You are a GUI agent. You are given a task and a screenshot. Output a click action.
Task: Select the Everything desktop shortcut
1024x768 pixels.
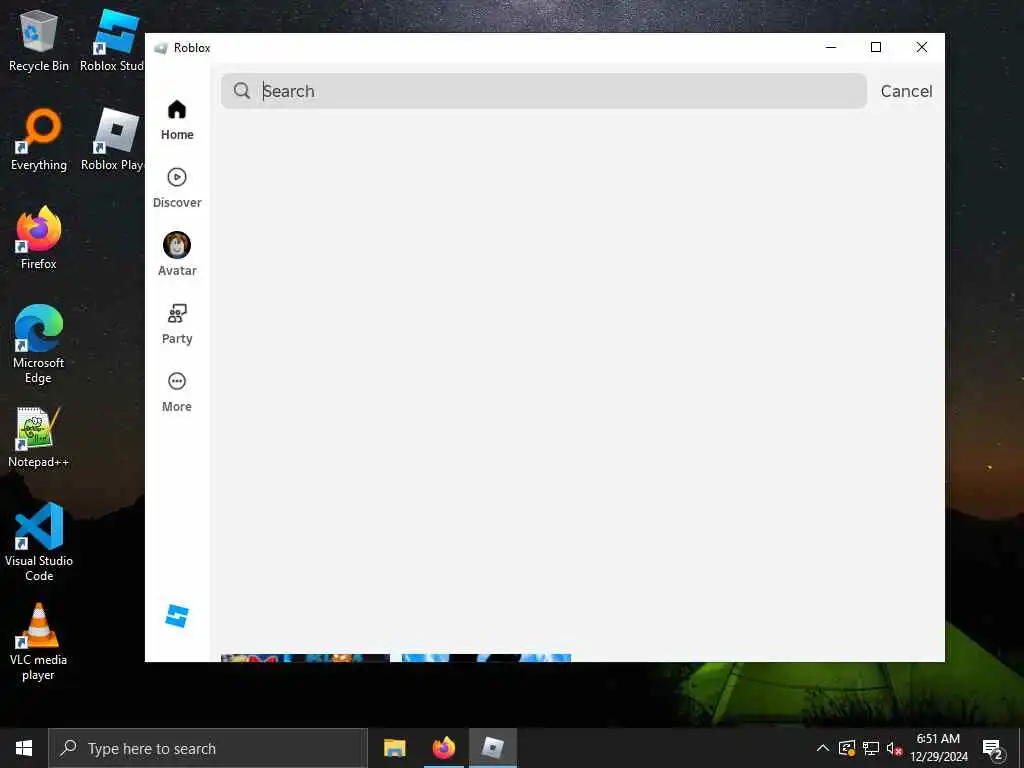tap(39, 140)
